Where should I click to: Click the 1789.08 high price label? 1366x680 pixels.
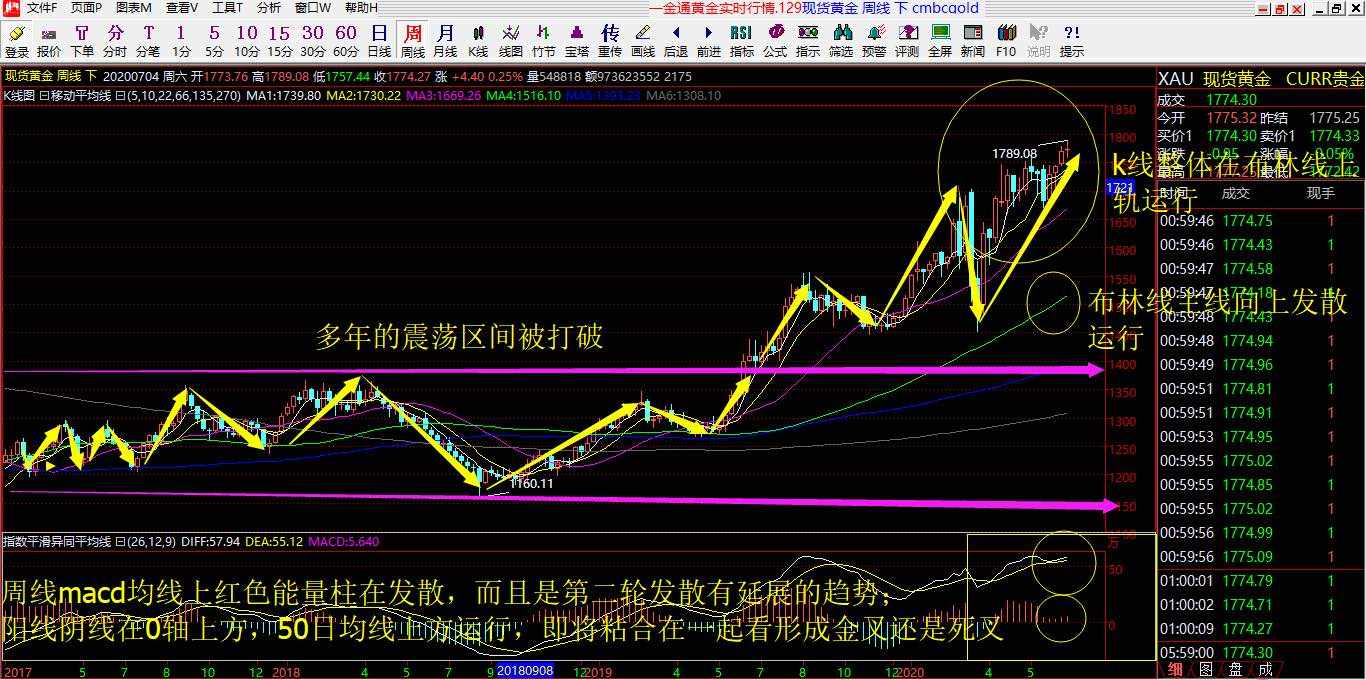[x=1014, y=153]
